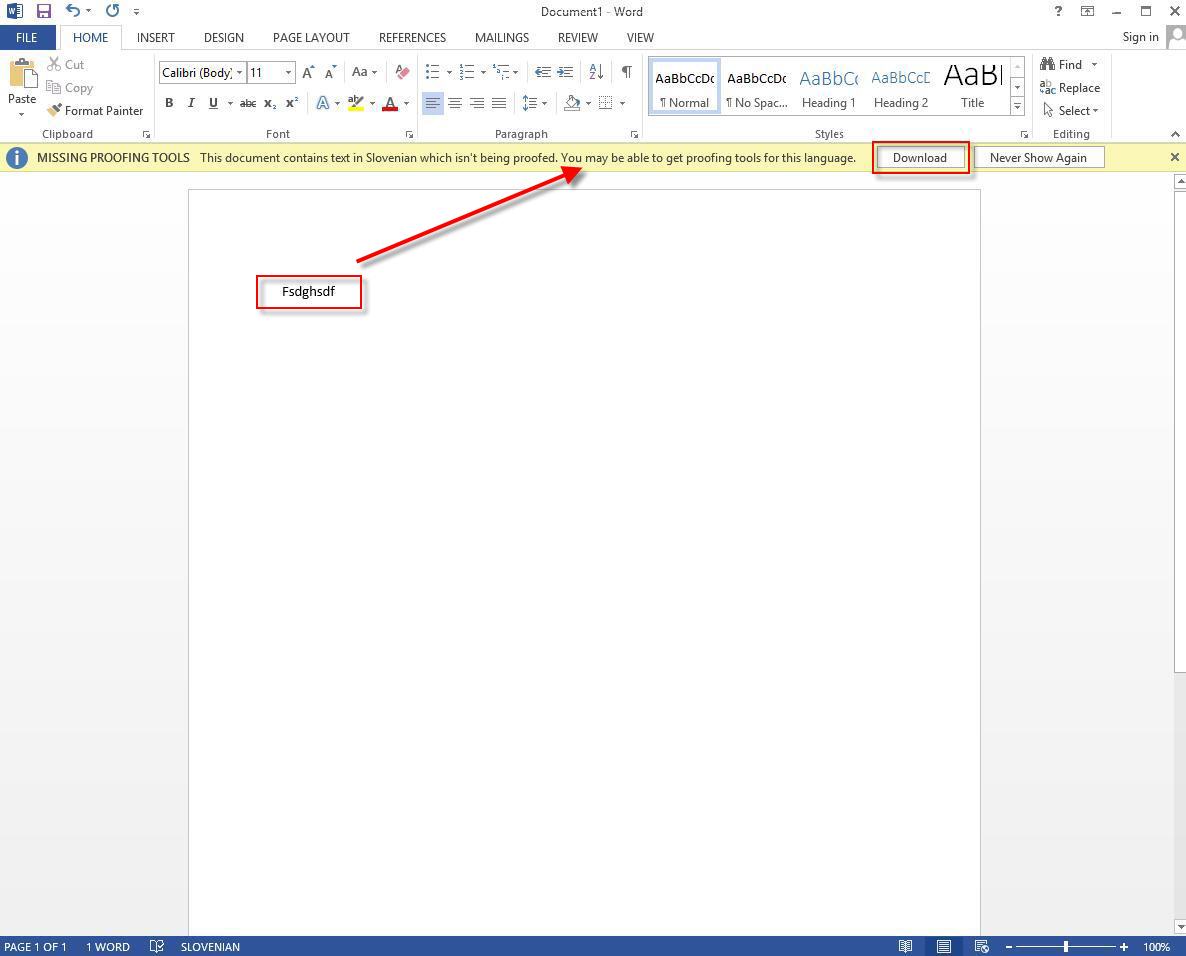Open the font size dropdown
Viewport: 1186px width, 956px height.
coord(288,72)
